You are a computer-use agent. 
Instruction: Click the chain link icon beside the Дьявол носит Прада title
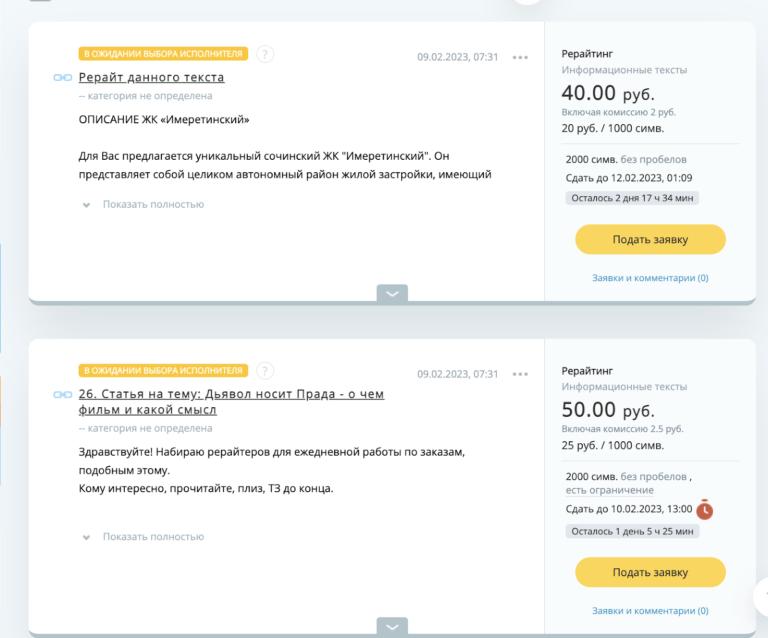(x=63, y=394)
